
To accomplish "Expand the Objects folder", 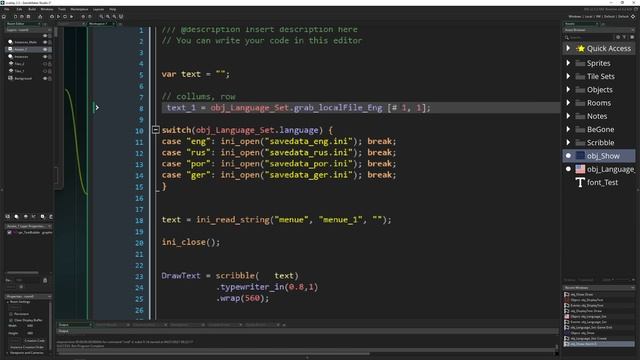I will pos(568,89).
